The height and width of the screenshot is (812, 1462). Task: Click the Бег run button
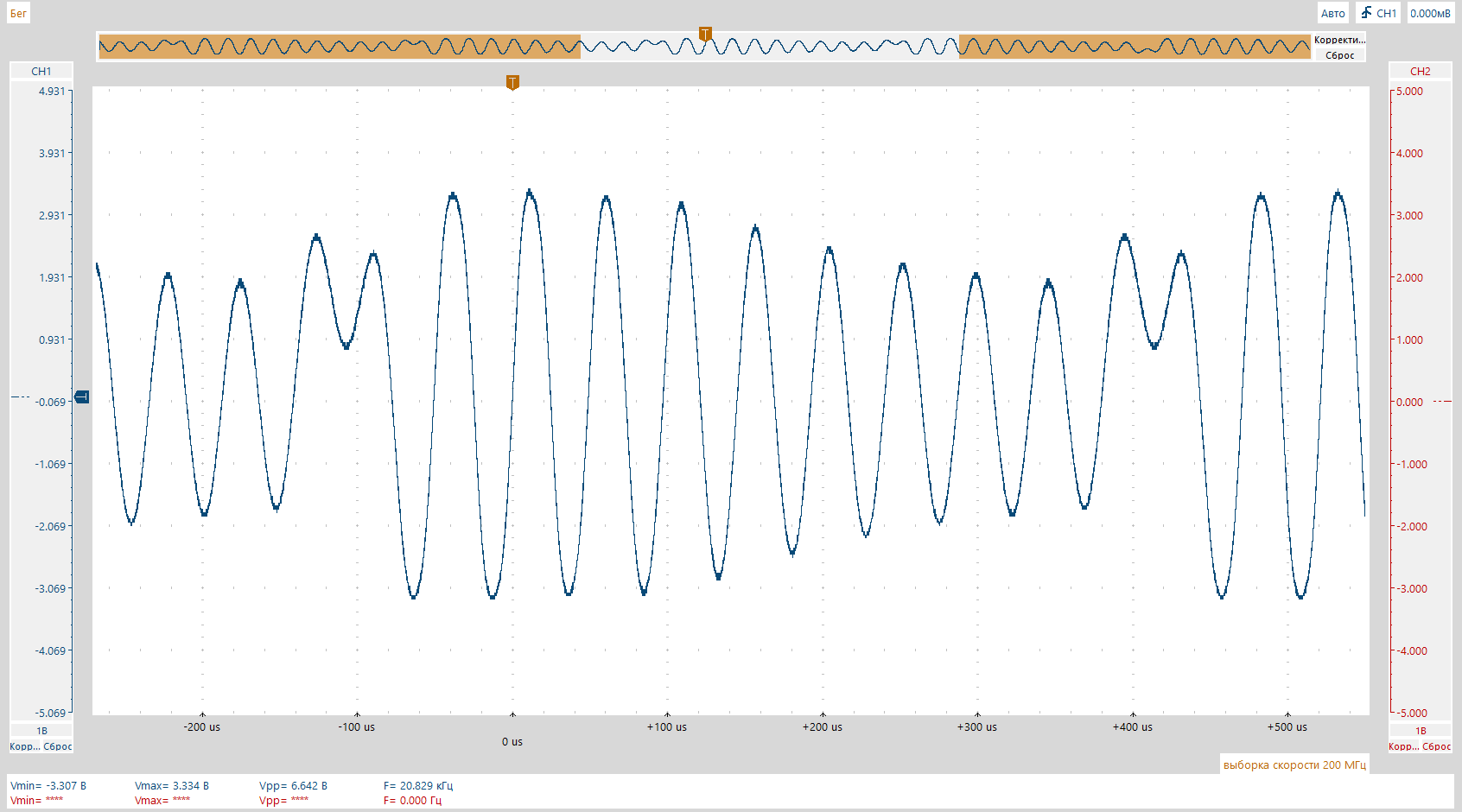click(18, 13)
